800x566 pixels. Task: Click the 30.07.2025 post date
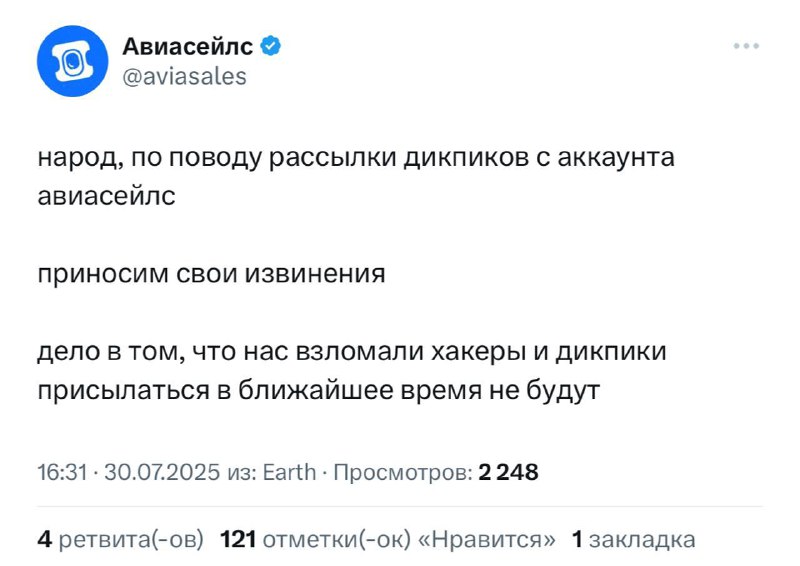click(x=162, y=472)
